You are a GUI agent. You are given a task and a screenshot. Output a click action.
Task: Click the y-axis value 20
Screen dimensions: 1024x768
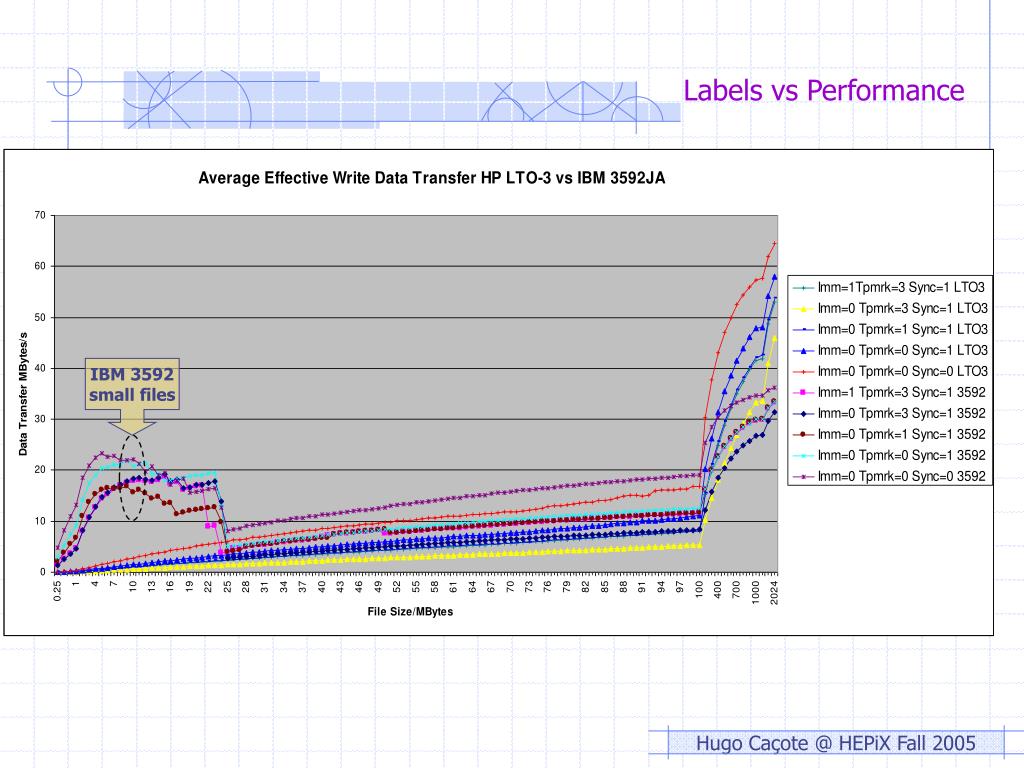(x=40, y=470)
